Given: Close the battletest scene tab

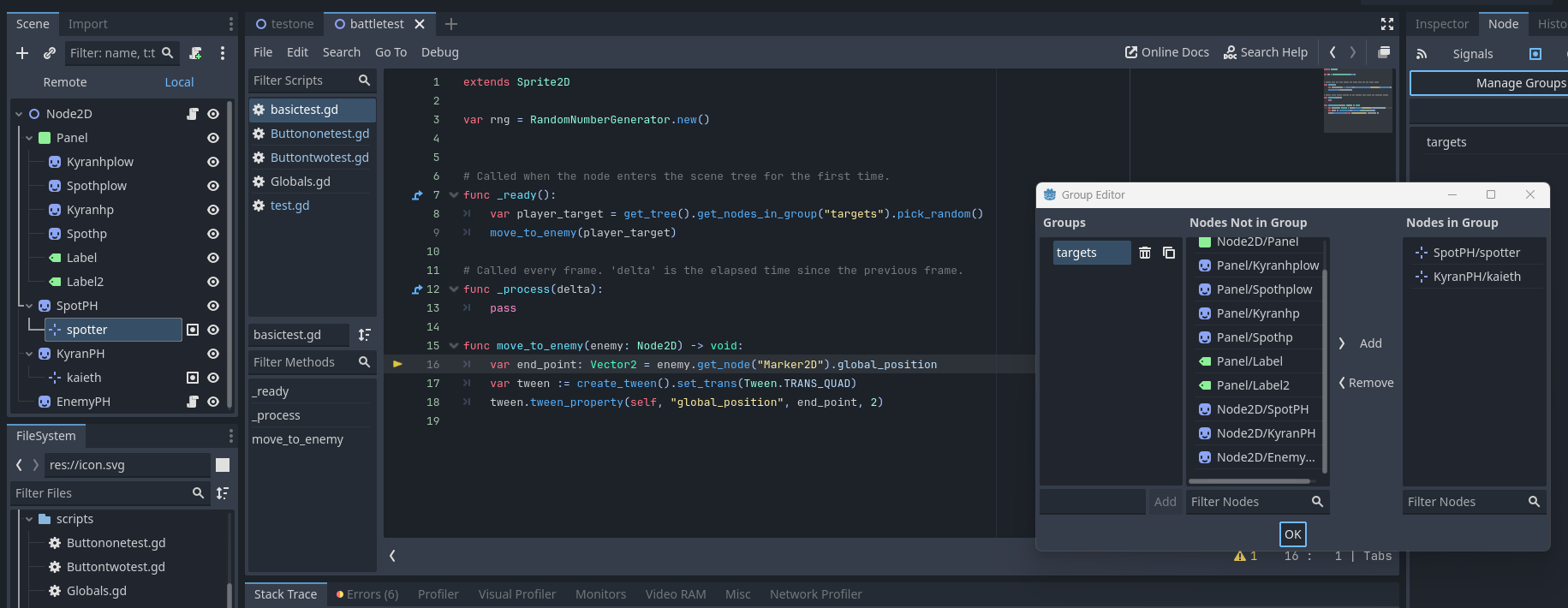Looking at the screenshot, I should tap(420, 24).
